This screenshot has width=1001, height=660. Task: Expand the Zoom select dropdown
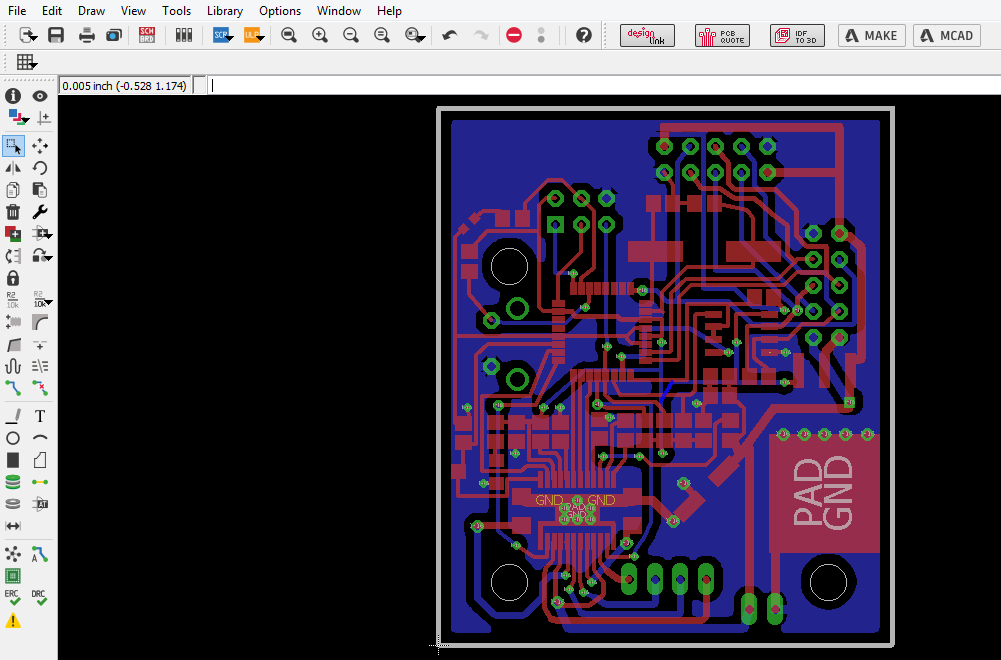(421, 38)
